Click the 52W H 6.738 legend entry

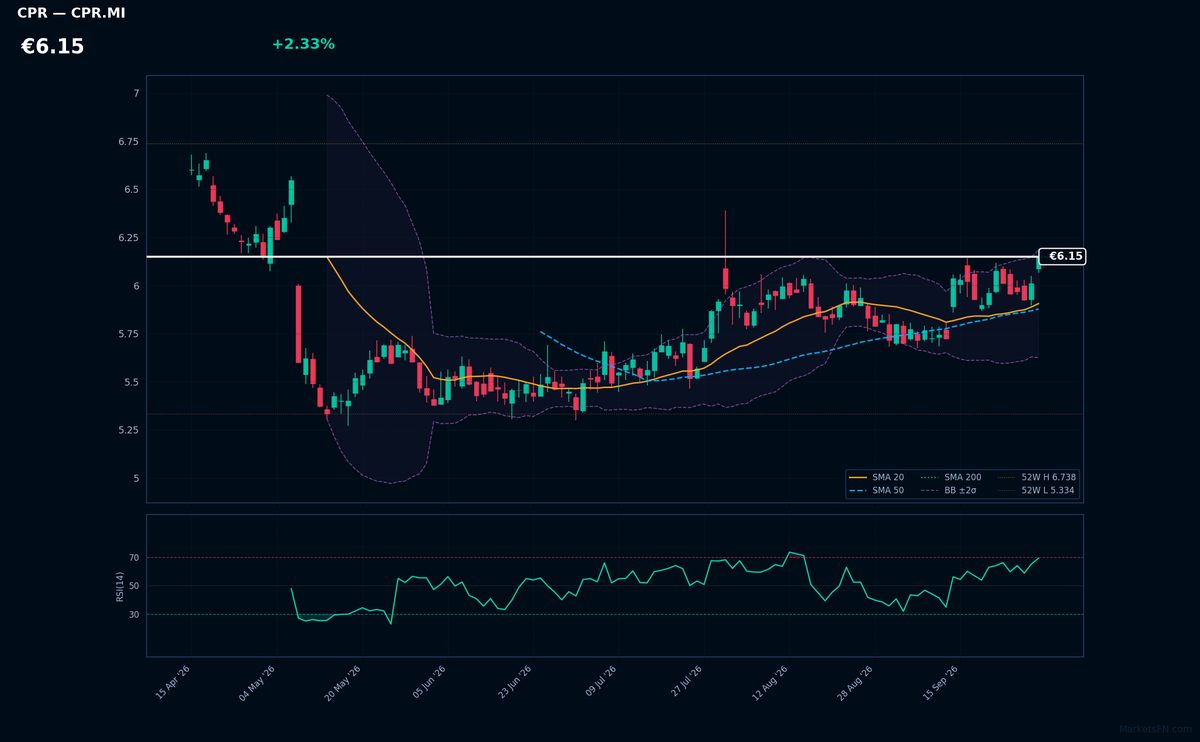[1037, 478]
